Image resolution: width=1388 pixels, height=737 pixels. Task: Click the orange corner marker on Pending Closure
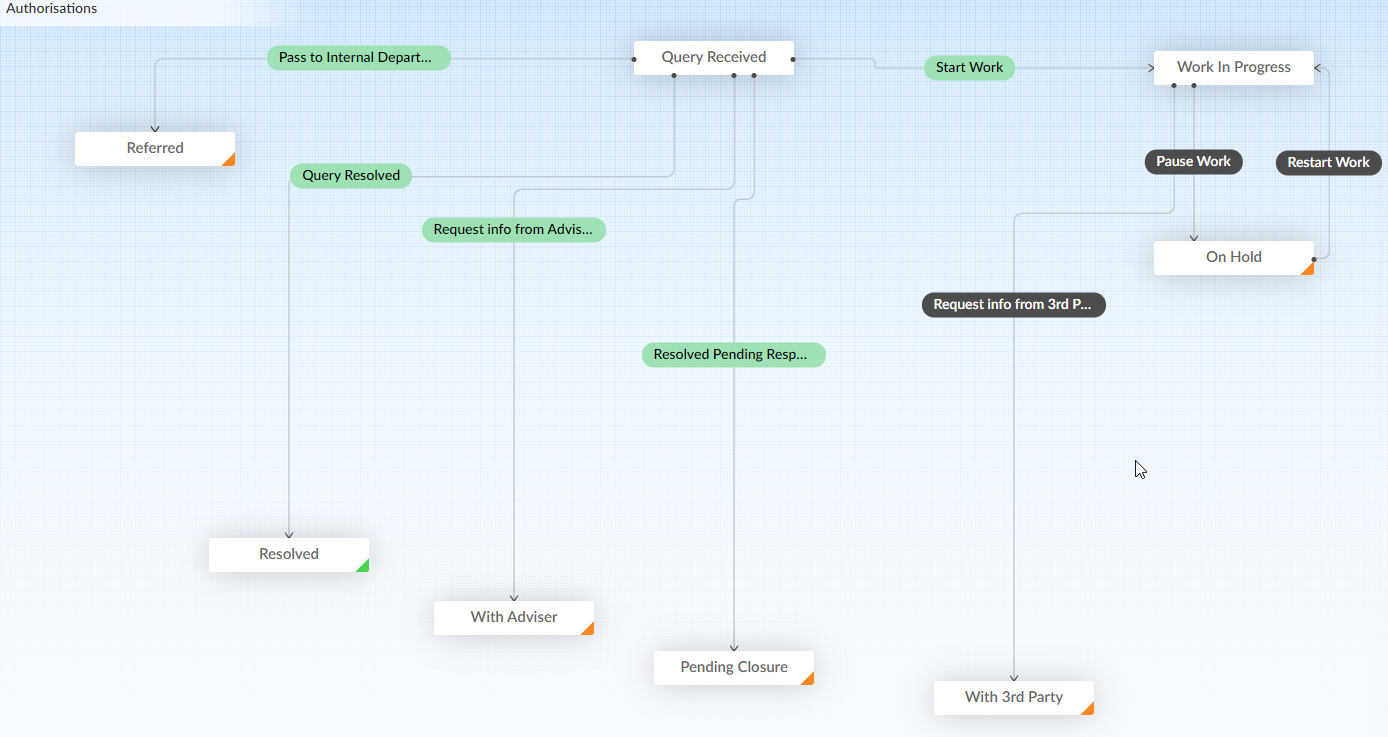(x=809, y=679)
